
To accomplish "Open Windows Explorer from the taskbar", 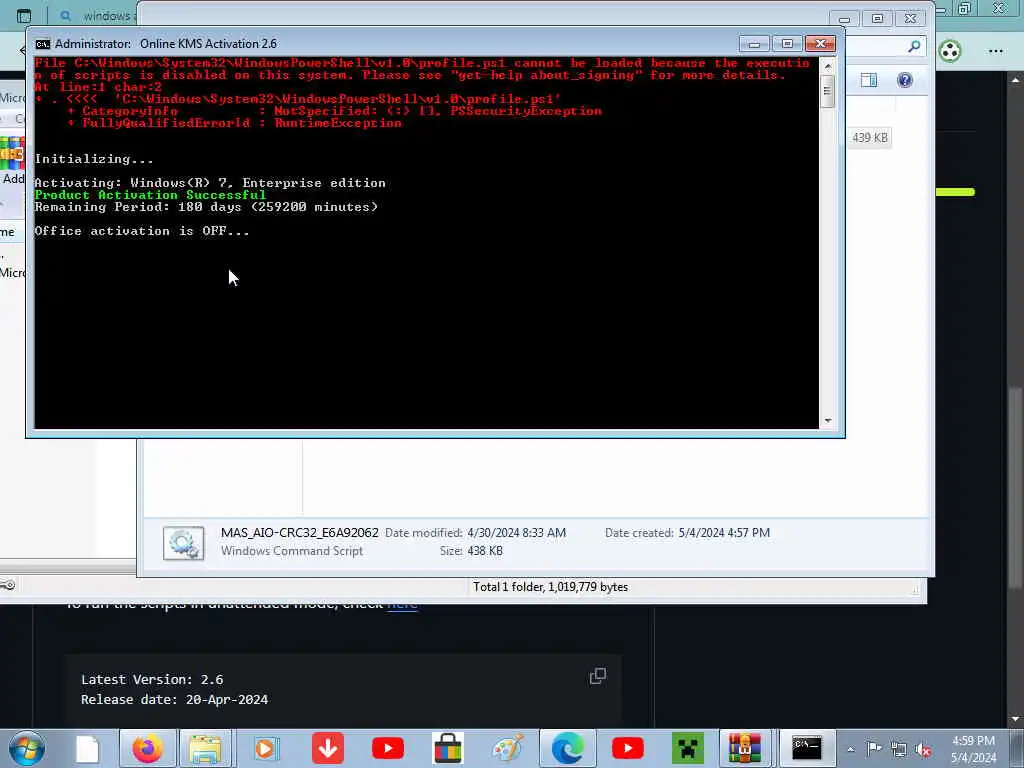I will coord(206,748).
